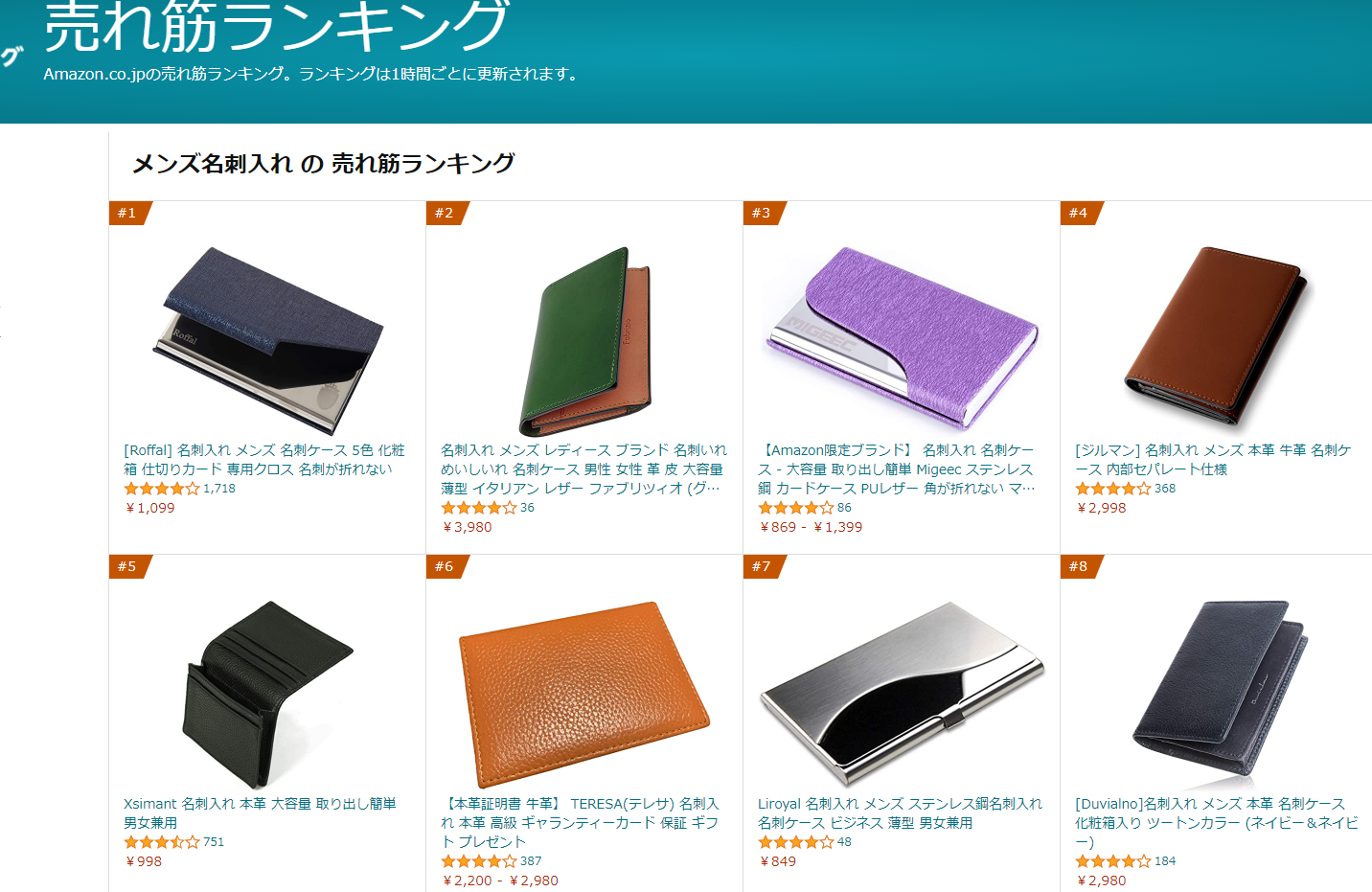Open the [Duvialno] 名刺入れ product title link
The height and width of the screenshot is (892, 1372).
point(1217,823)
